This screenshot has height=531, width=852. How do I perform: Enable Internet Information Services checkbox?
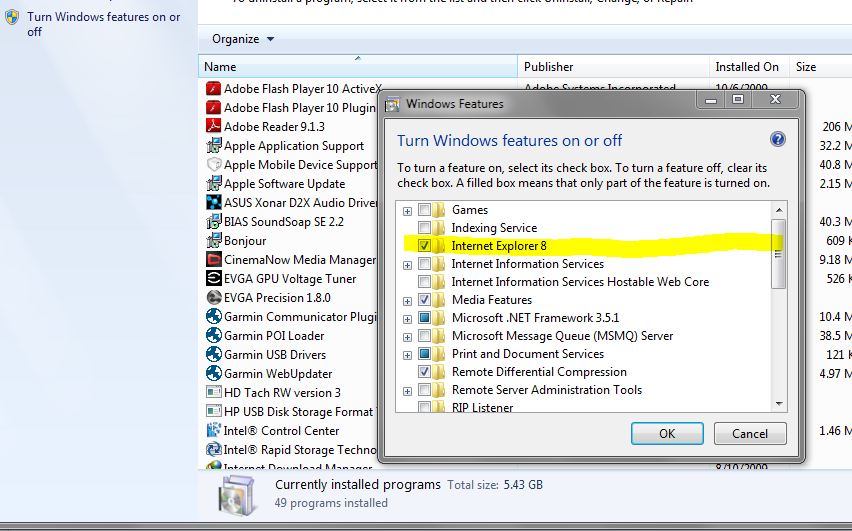(424, 264)
